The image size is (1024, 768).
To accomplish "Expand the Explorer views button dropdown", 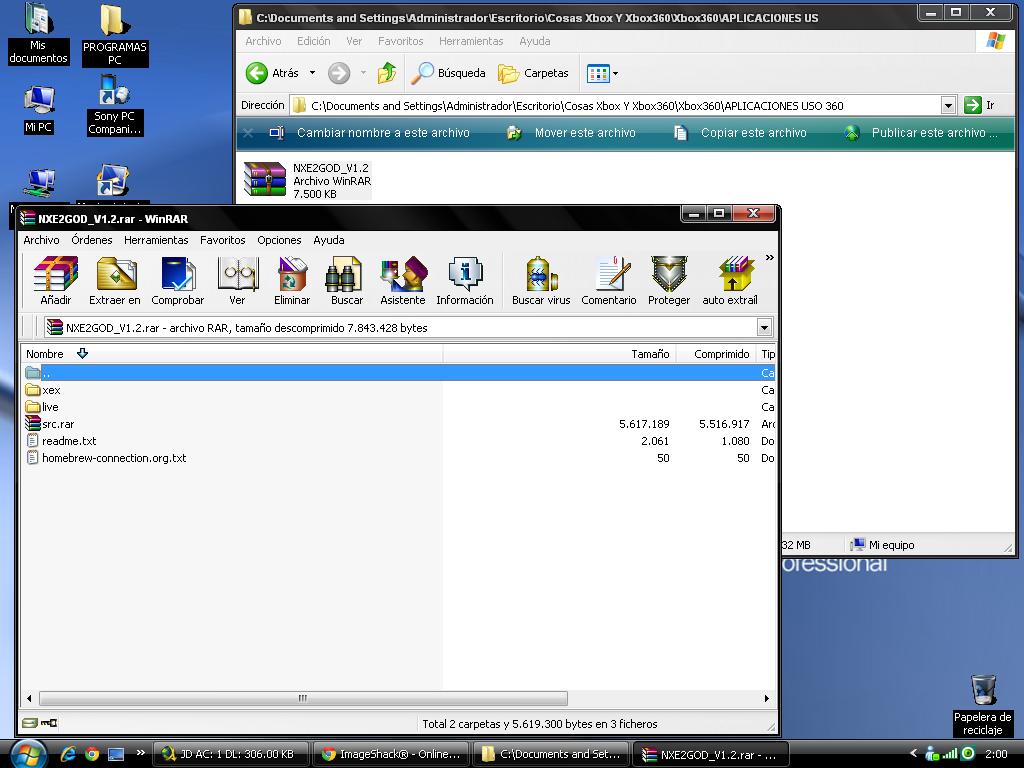I will coord(615,73).
